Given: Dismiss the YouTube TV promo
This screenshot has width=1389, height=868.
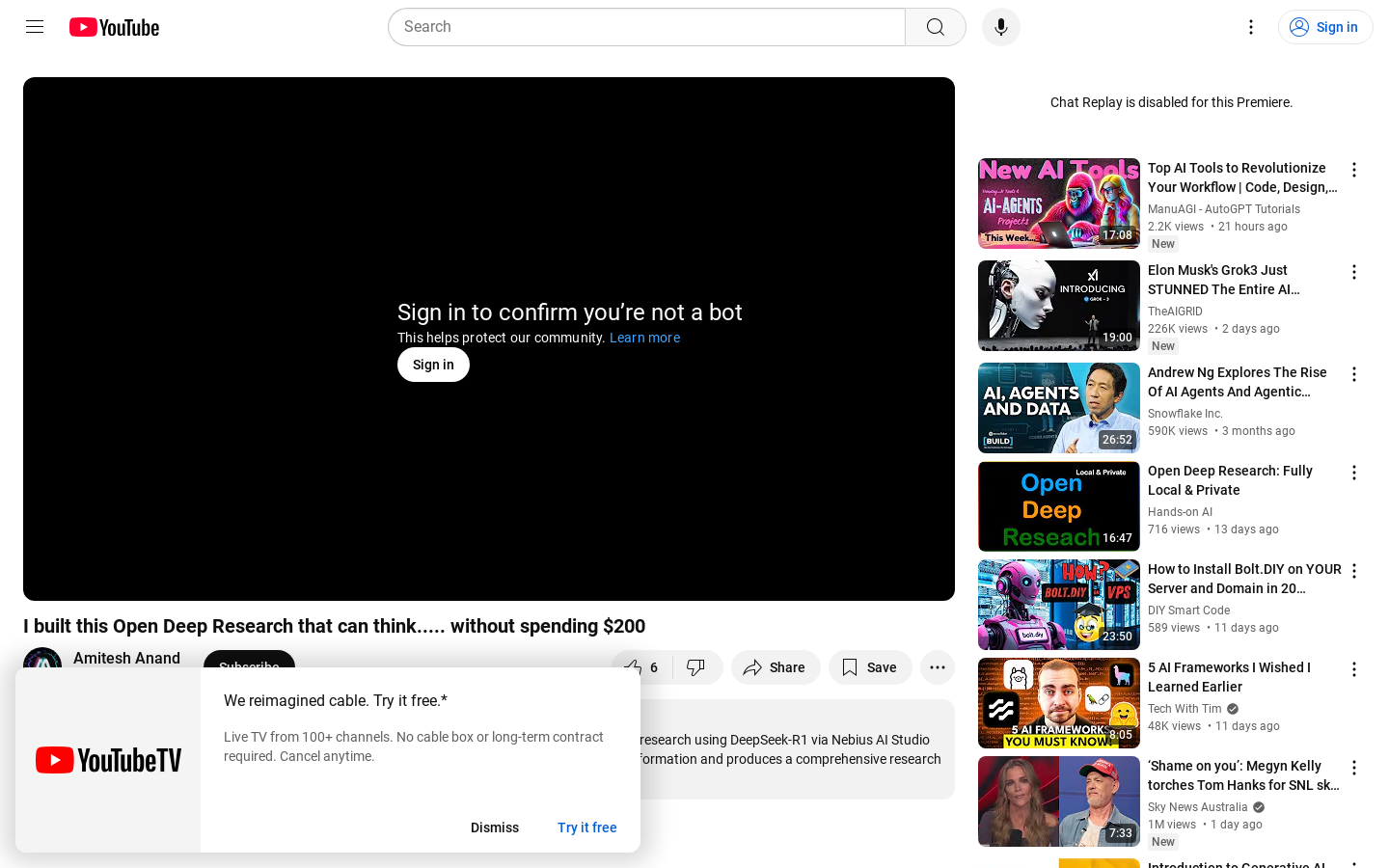Looking at the screenshot, I should click(495, 827).
